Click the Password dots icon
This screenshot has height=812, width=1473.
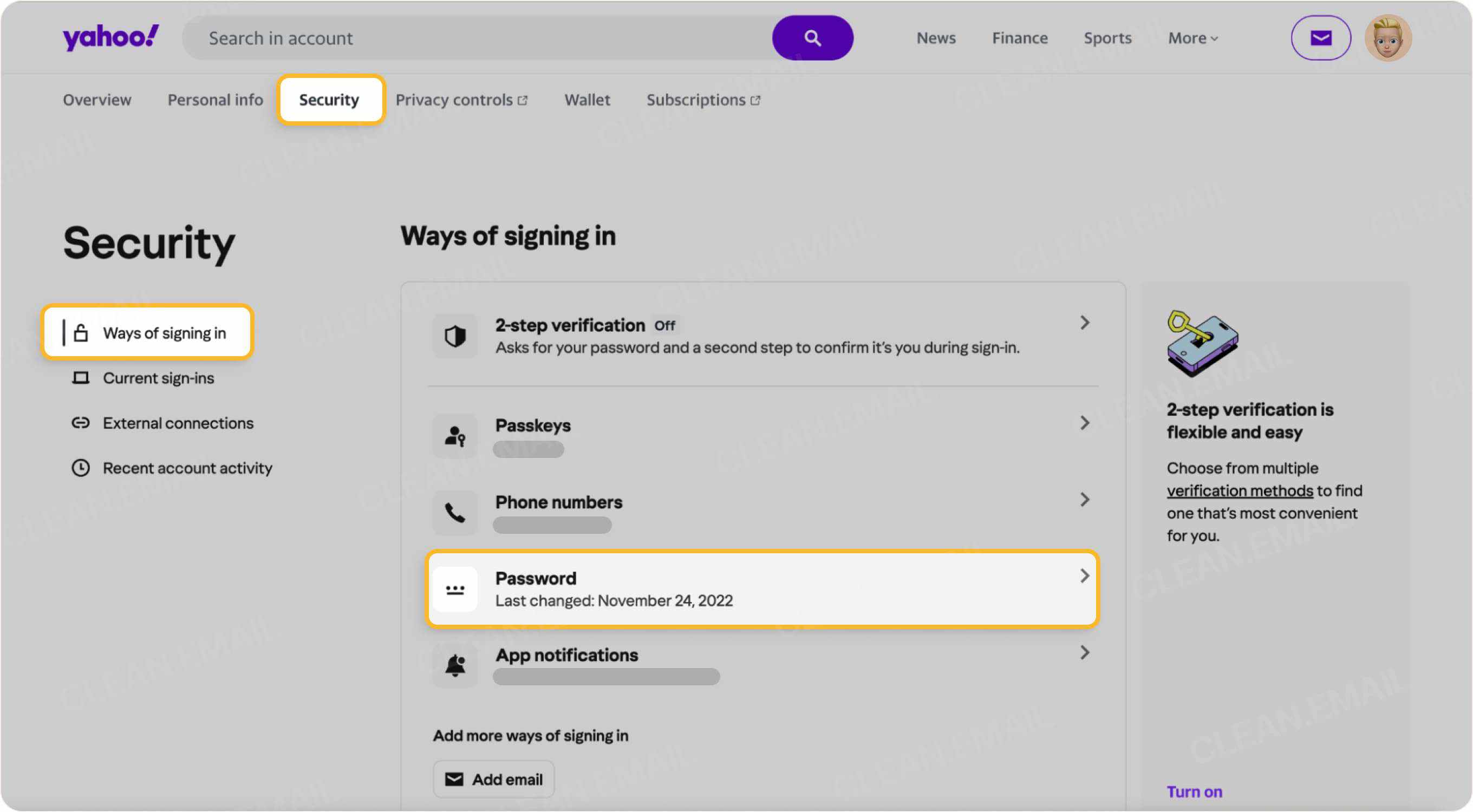pyautogui.click(x=455, y=589)
